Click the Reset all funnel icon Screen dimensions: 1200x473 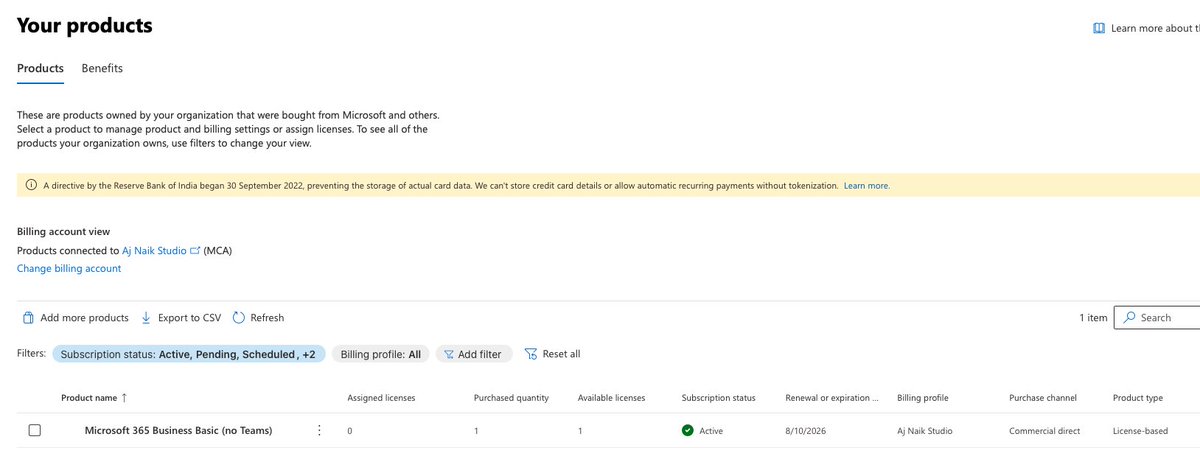[x=531, y=354]
